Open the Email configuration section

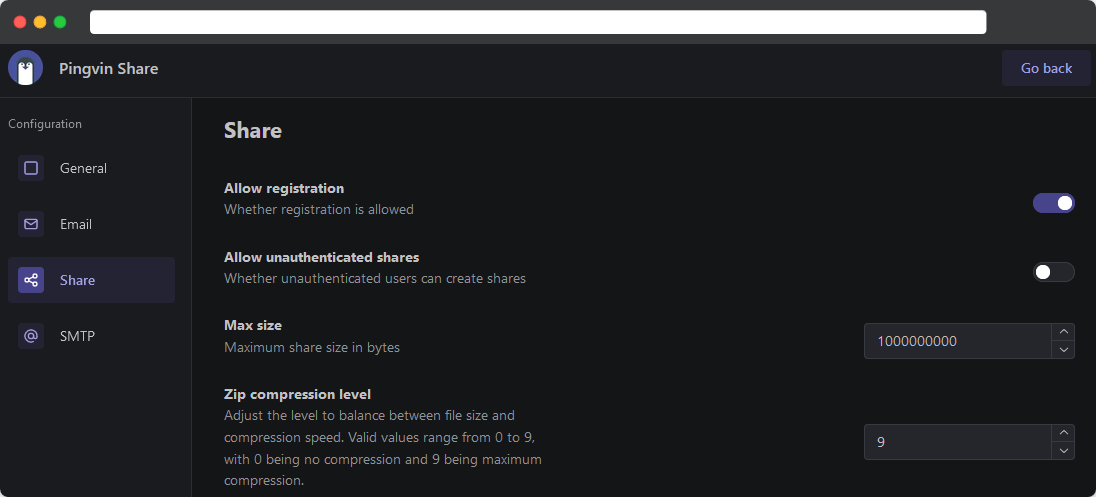[92, 224]
